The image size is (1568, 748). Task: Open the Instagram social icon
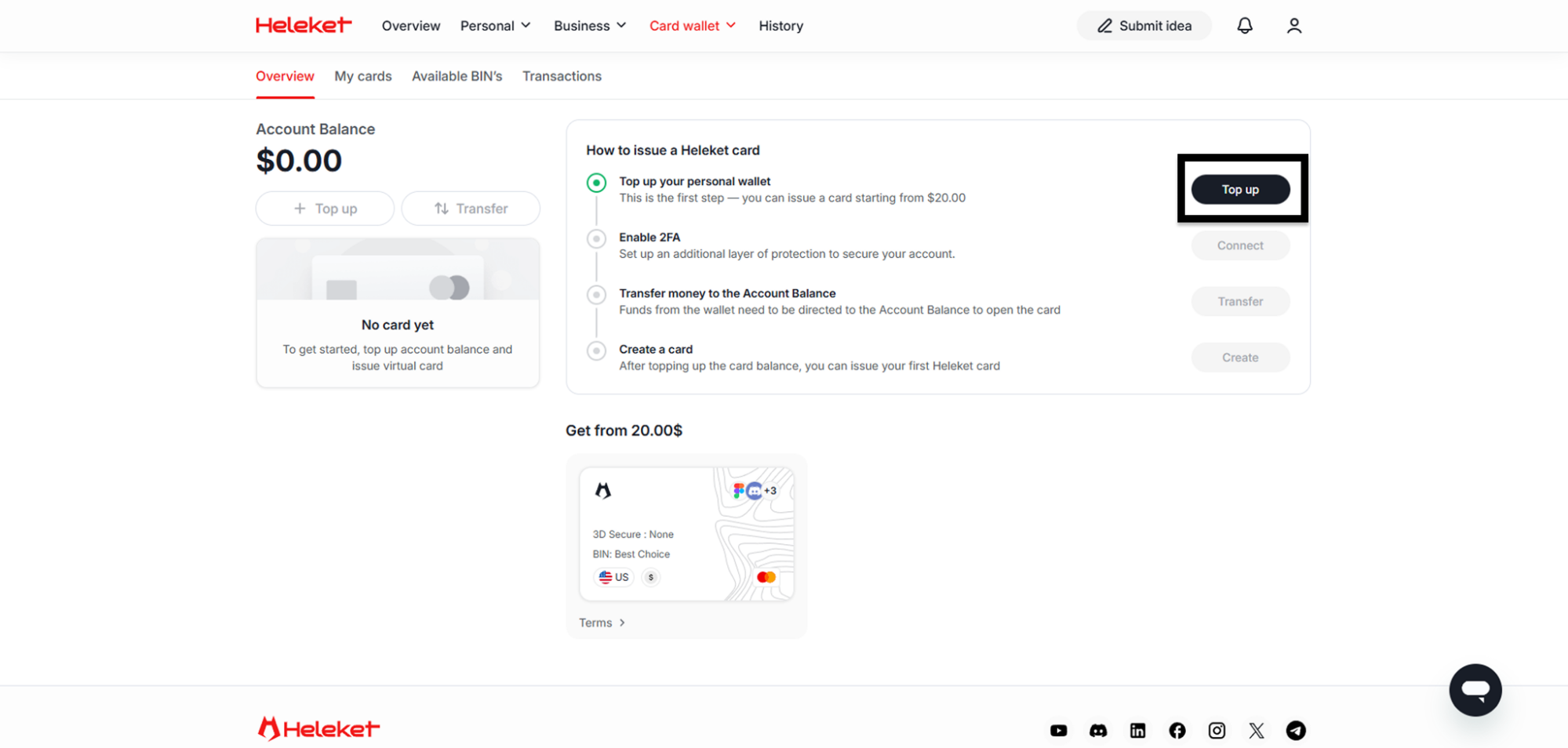point(1217,731)
